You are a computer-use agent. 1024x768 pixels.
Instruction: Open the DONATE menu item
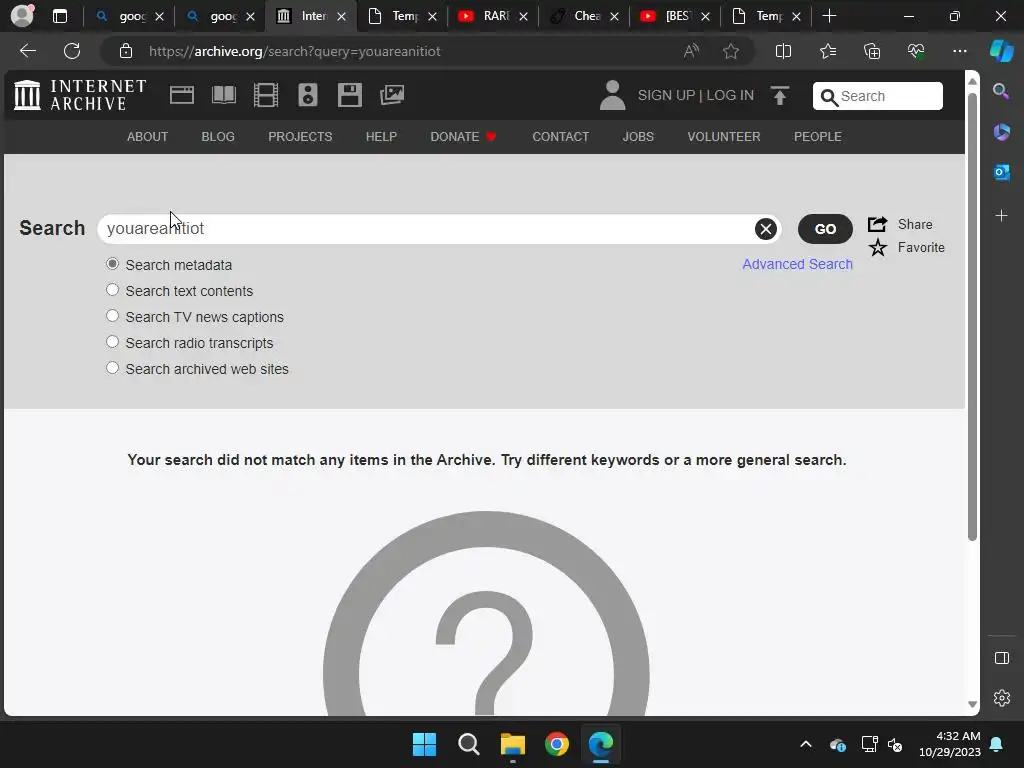[x=464, y=136]
